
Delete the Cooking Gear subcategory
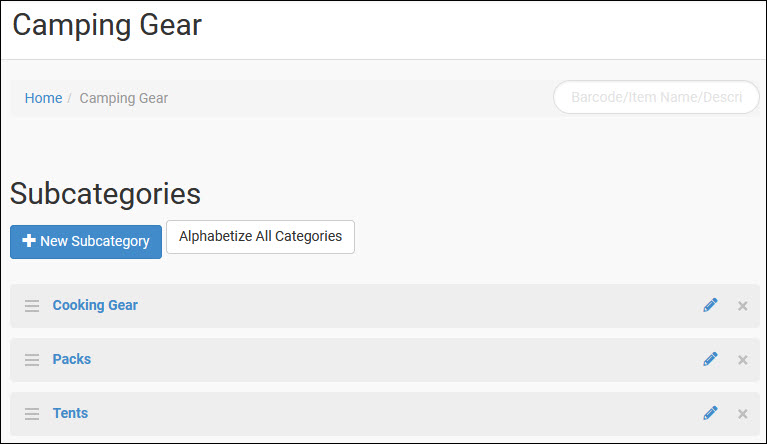pyautogui.click(x=743, y=306)
